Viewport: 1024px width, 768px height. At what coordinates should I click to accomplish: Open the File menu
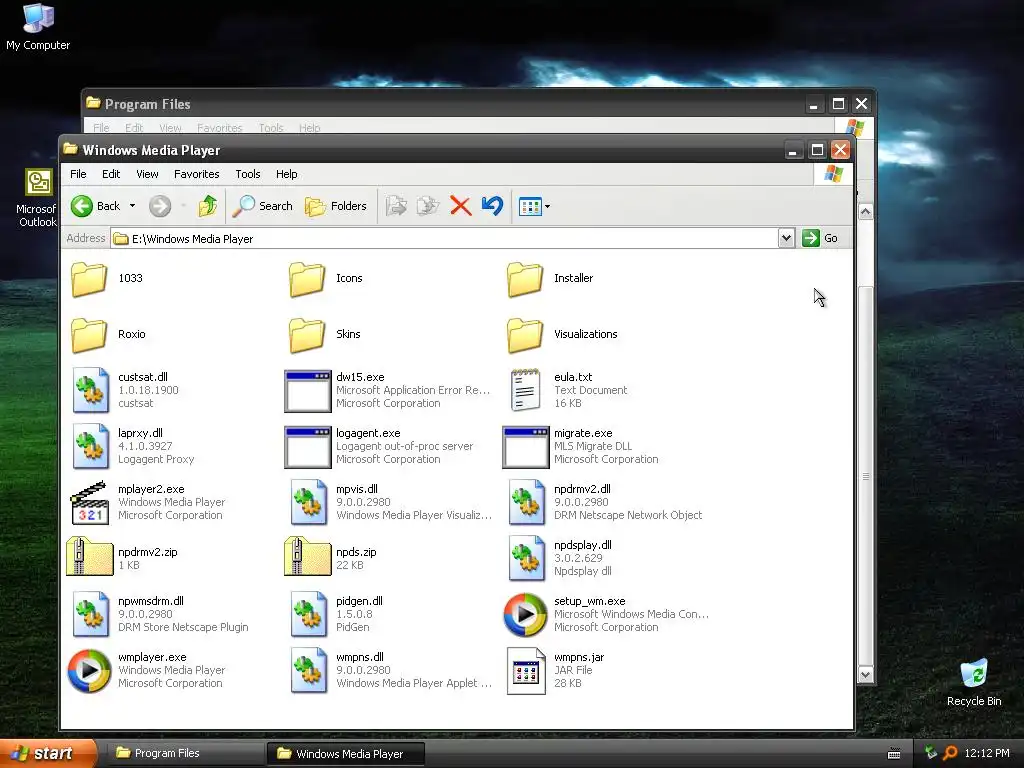click(78, 174)
